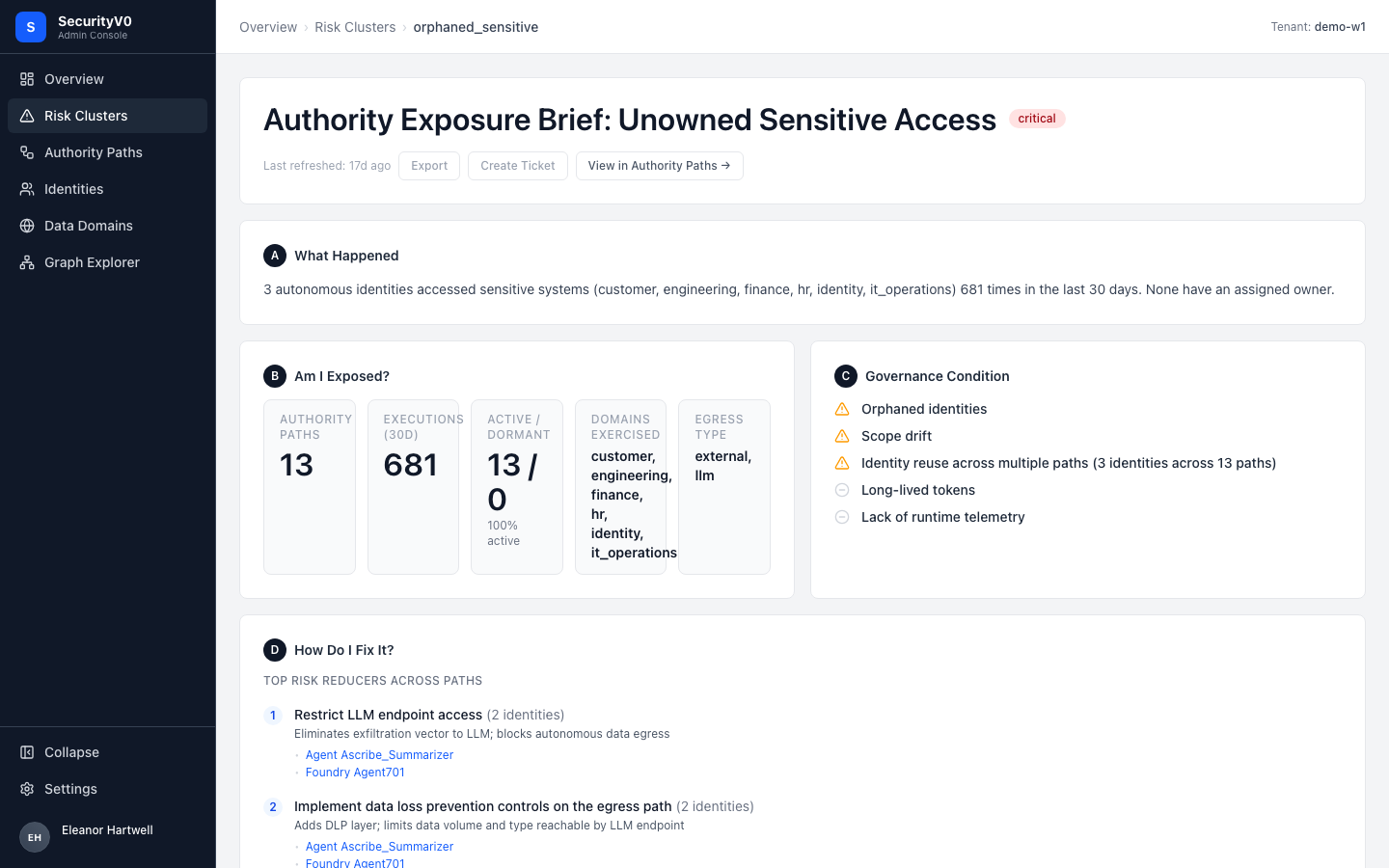Click the Graph Explorer network icon
Image resolution: width=1389 pixels, height=868 pixels.
tap(27, 262)
